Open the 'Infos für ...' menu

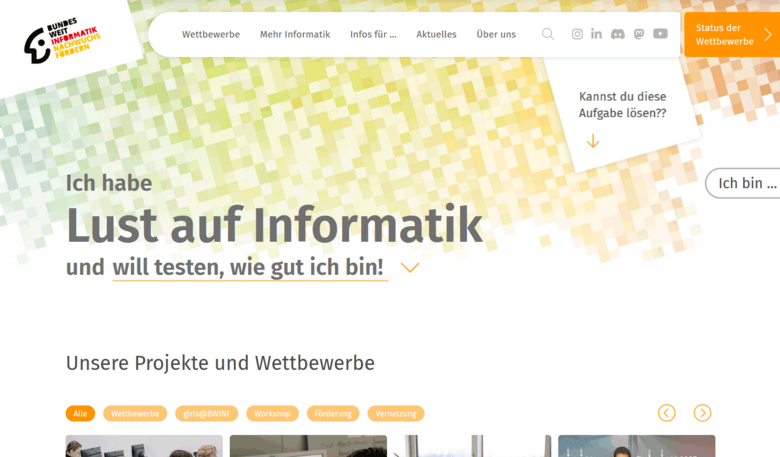coord(373,34)
